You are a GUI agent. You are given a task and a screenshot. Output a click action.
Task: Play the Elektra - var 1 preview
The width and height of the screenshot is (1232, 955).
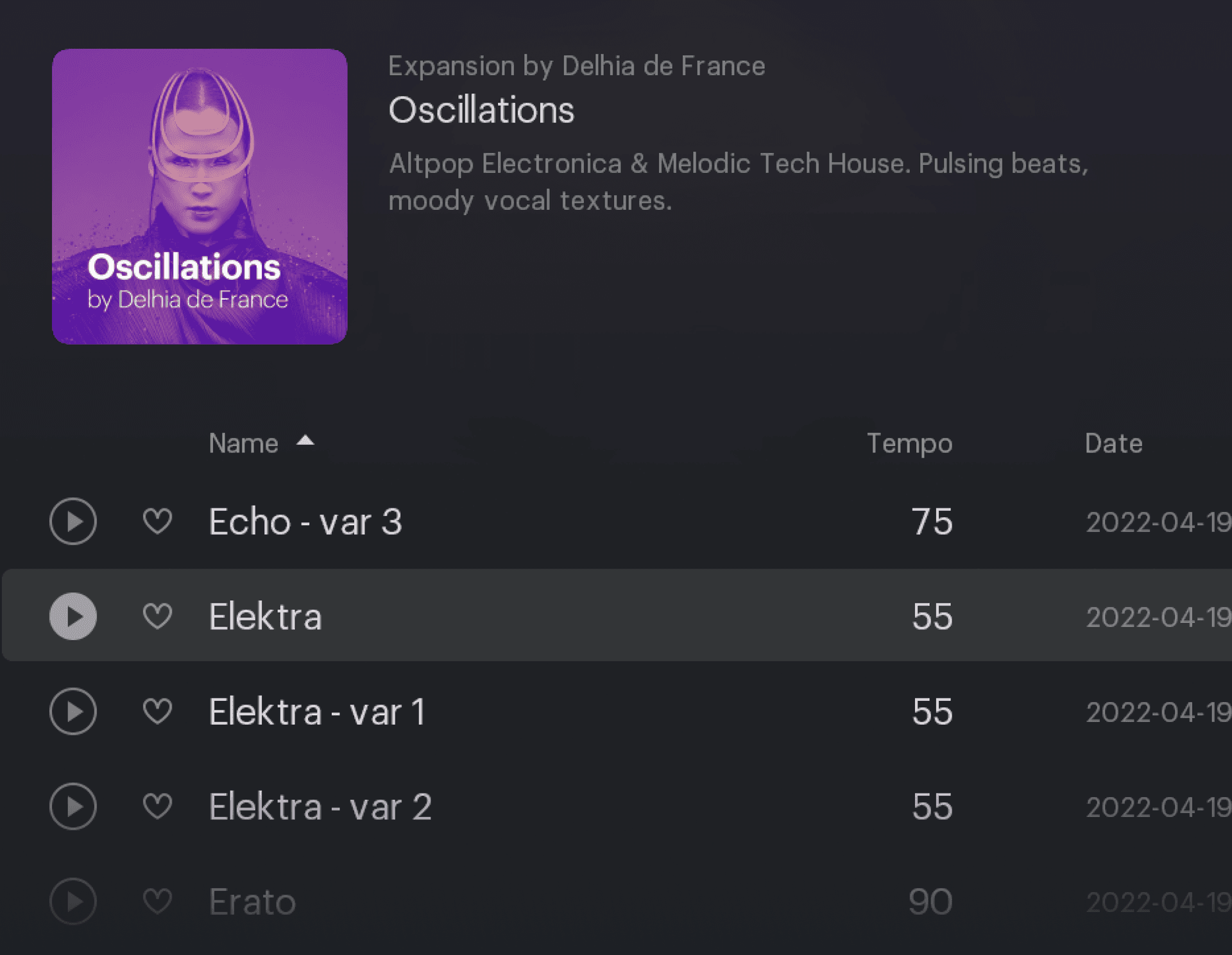[73, 711]
